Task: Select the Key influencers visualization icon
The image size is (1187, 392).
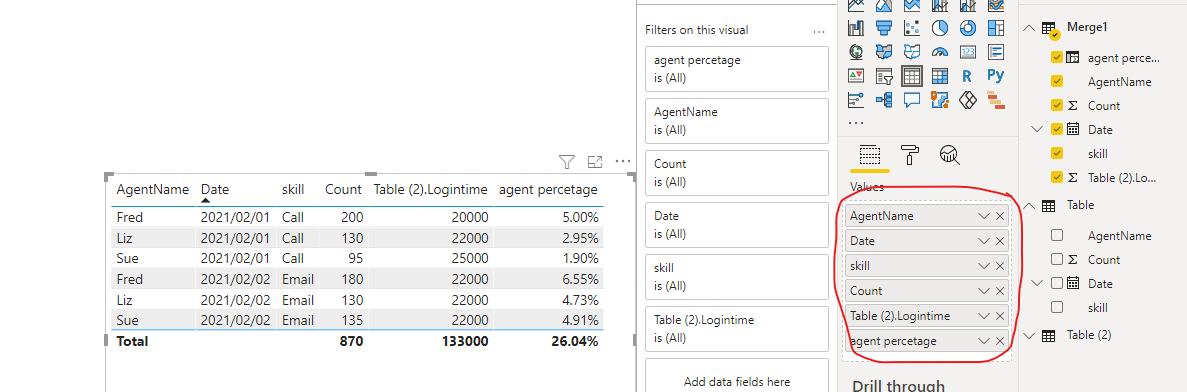Action: tap(856, 99)
